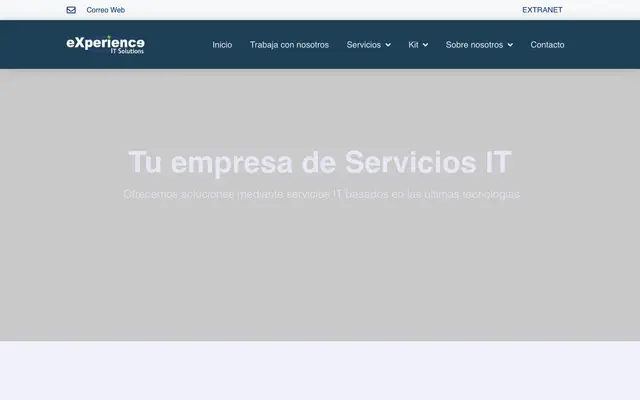Select the Sobre nosotros menu item

(474, 44)
